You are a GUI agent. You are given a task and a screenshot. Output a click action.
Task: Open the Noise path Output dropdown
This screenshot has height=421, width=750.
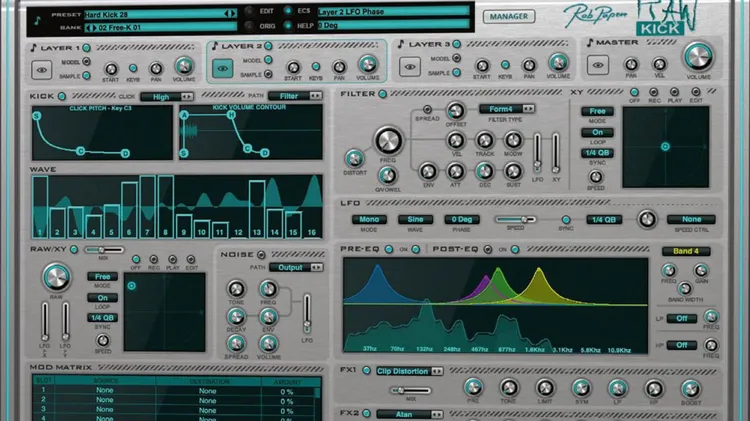click(x=297, y=267)
